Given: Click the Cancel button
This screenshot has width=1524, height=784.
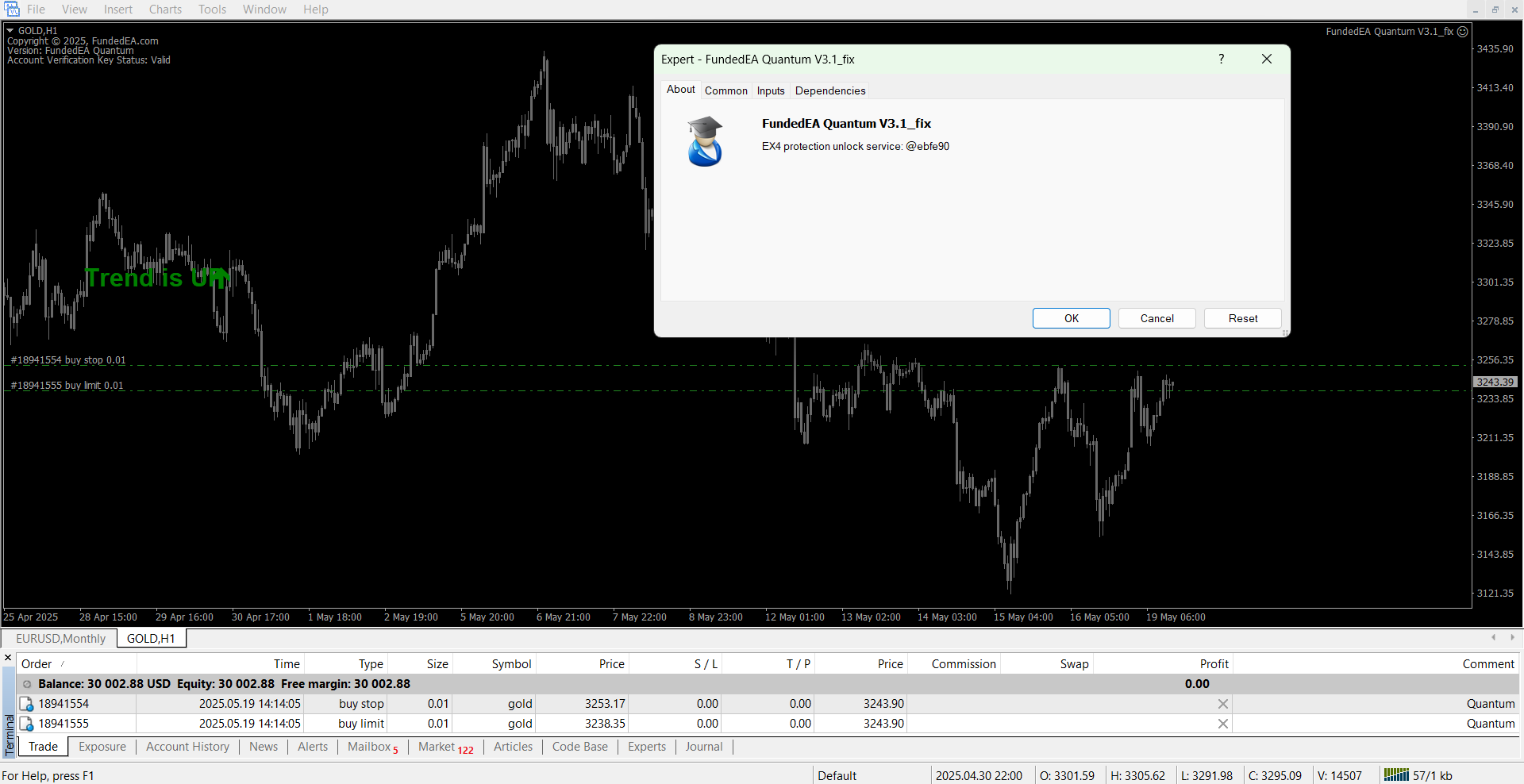Looking at the screenshot, I should (x=1157, y=318).
